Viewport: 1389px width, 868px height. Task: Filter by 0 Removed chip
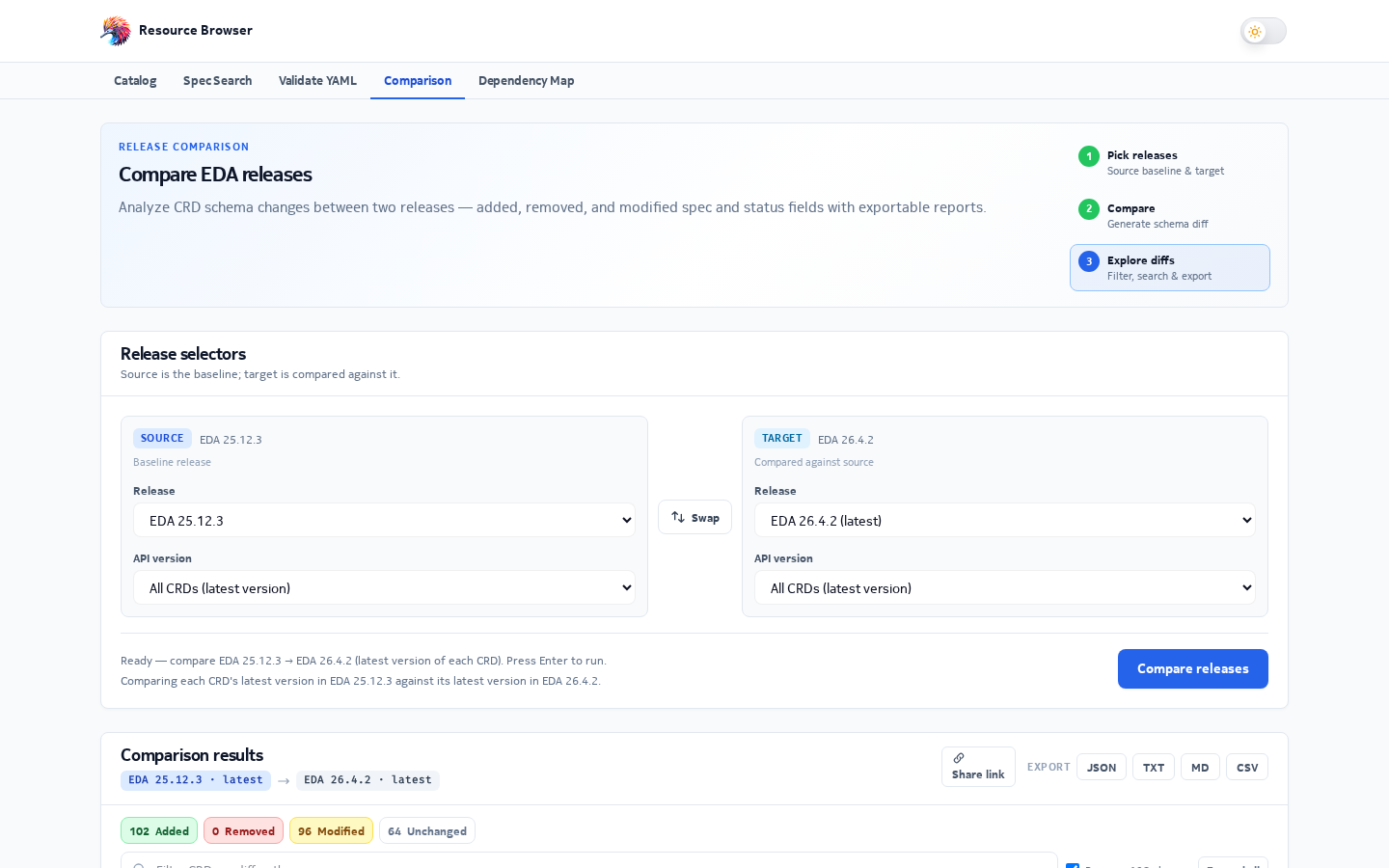243,831
